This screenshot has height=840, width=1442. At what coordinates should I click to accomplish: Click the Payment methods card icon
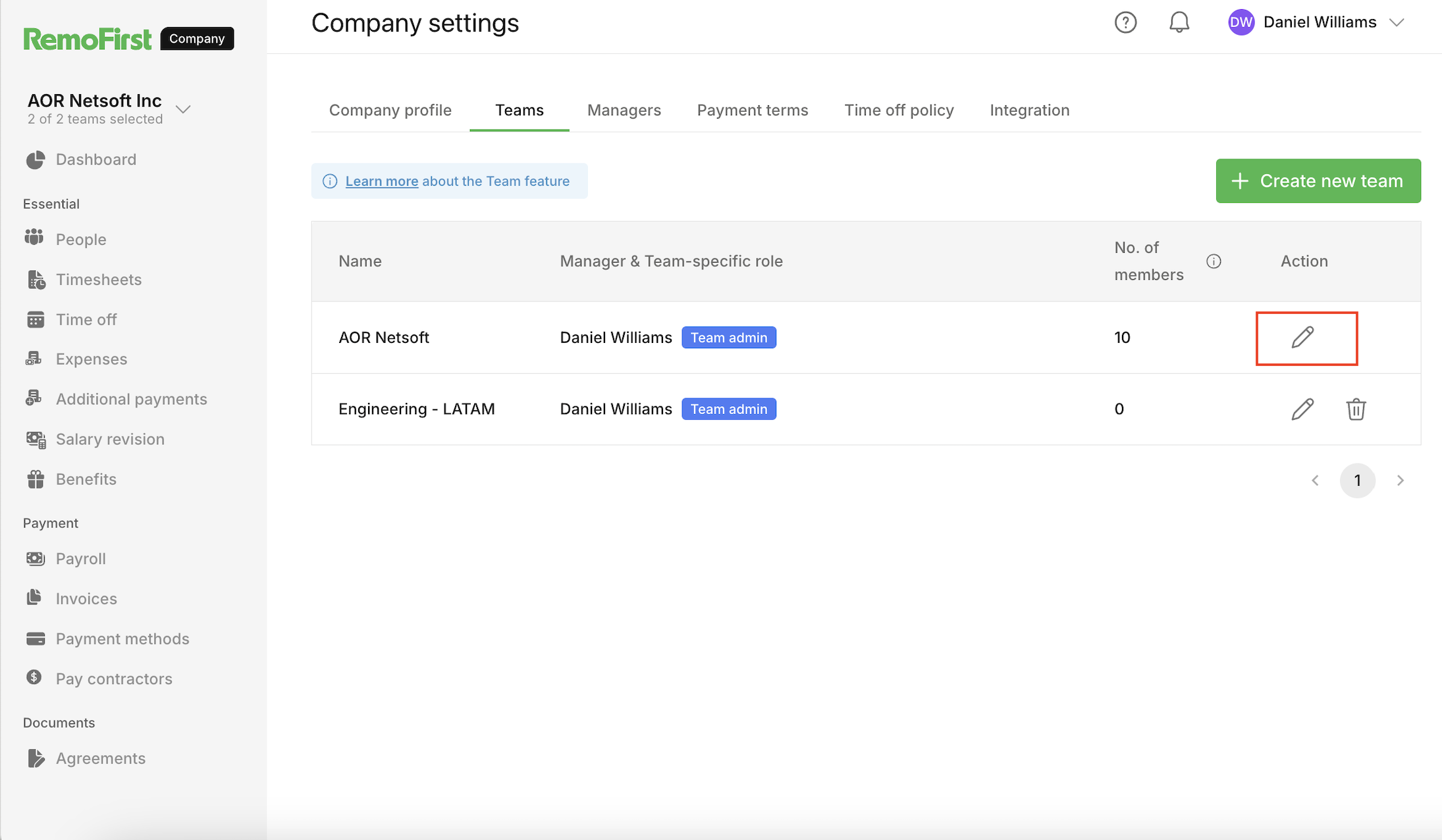click(x=36, y=639)
